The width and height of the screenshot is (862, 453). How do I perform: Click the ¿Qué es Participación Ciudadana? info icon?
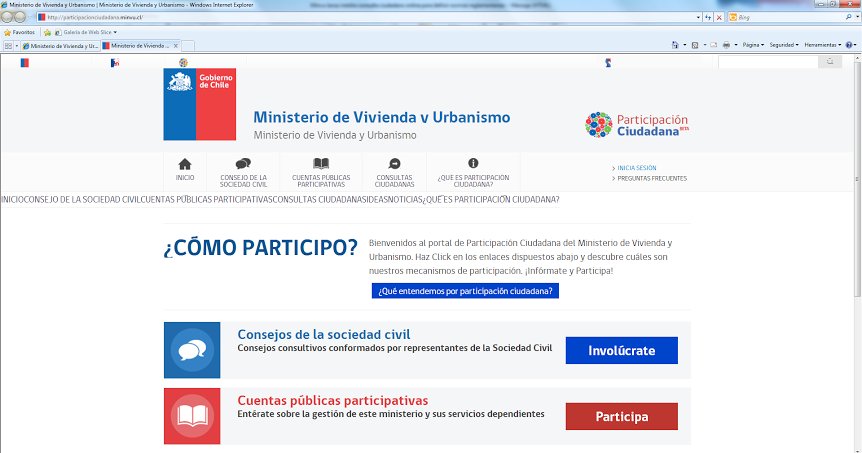click(473, 164)
